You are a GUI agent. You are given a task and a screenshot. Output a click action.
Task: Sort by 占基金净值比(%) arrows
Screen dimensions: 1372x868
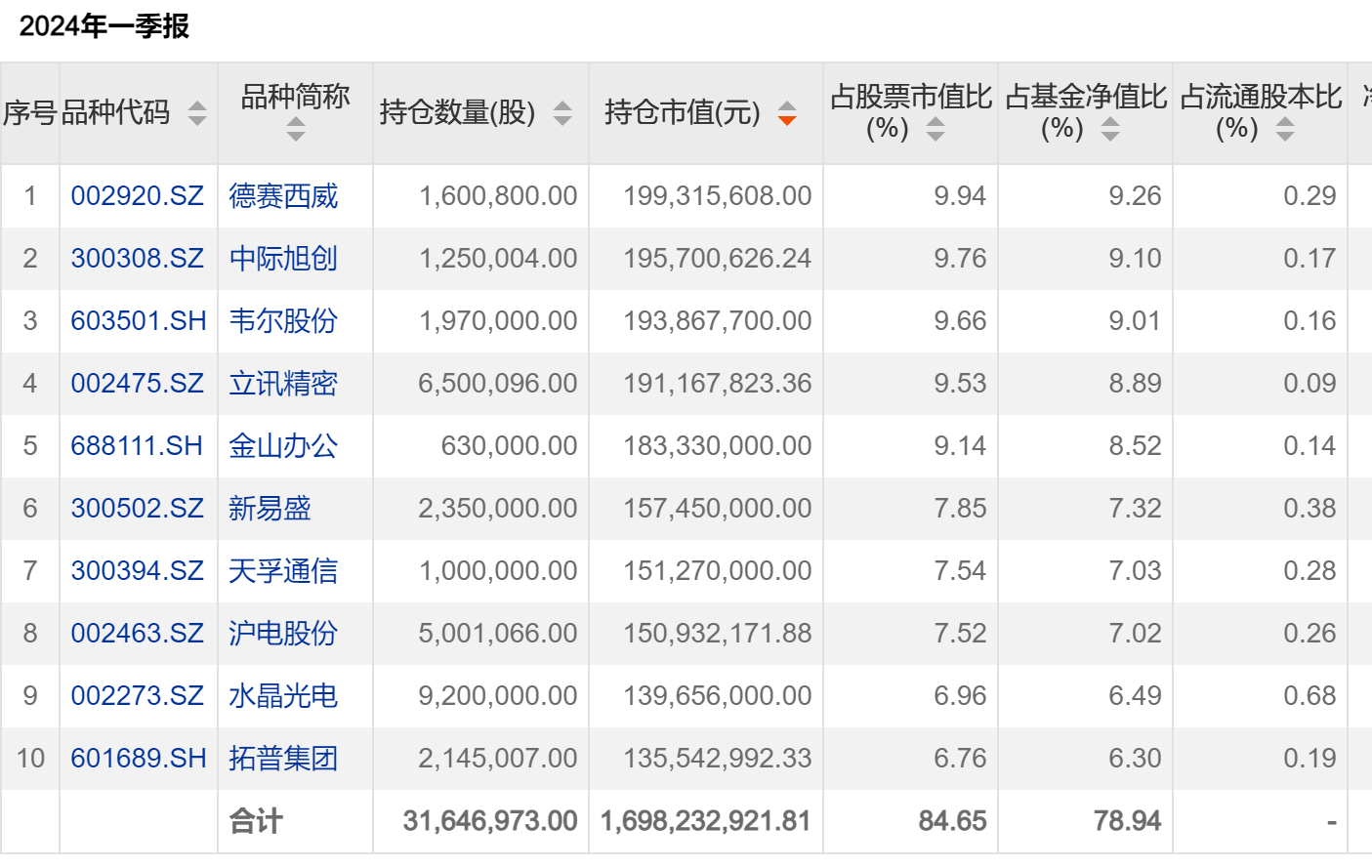(1110, 129)
